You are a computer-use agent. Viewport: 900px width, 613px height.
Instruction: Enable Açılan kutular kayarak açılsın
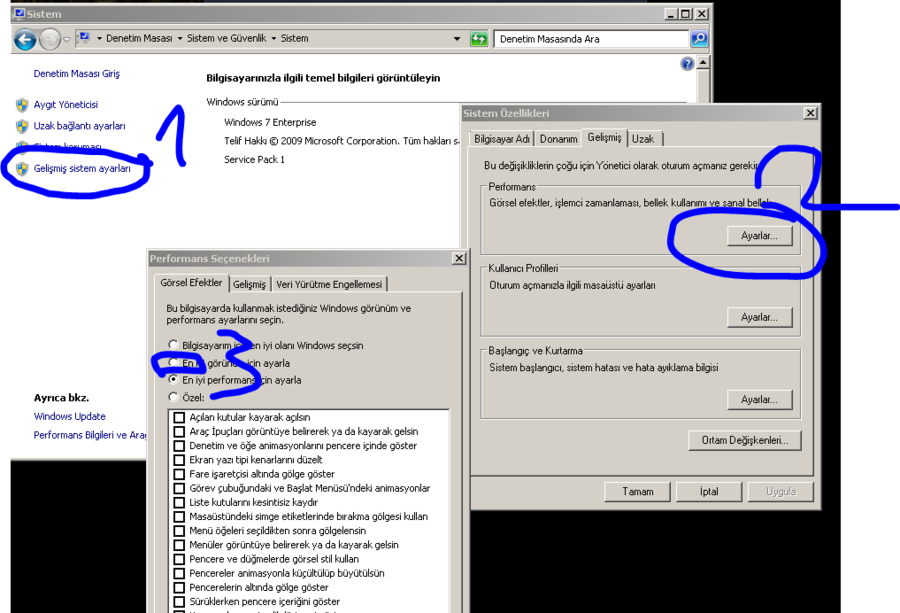179,417
